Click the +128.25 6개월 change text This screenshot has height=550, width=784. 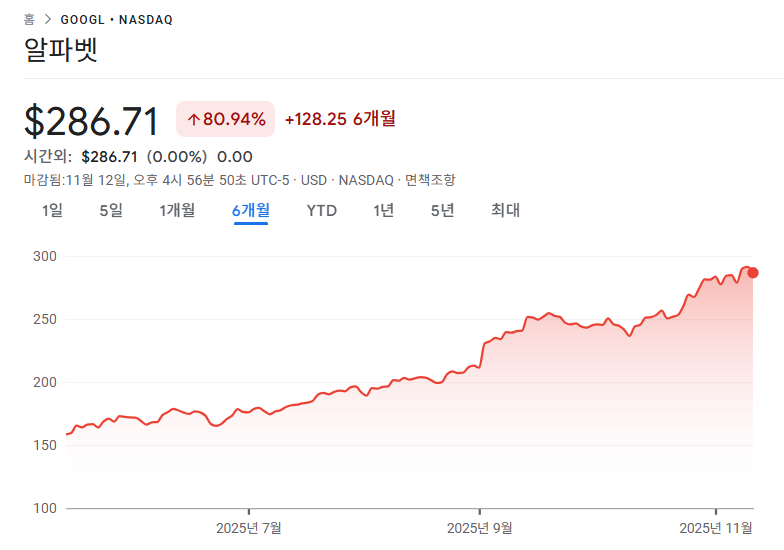[340, 119]
